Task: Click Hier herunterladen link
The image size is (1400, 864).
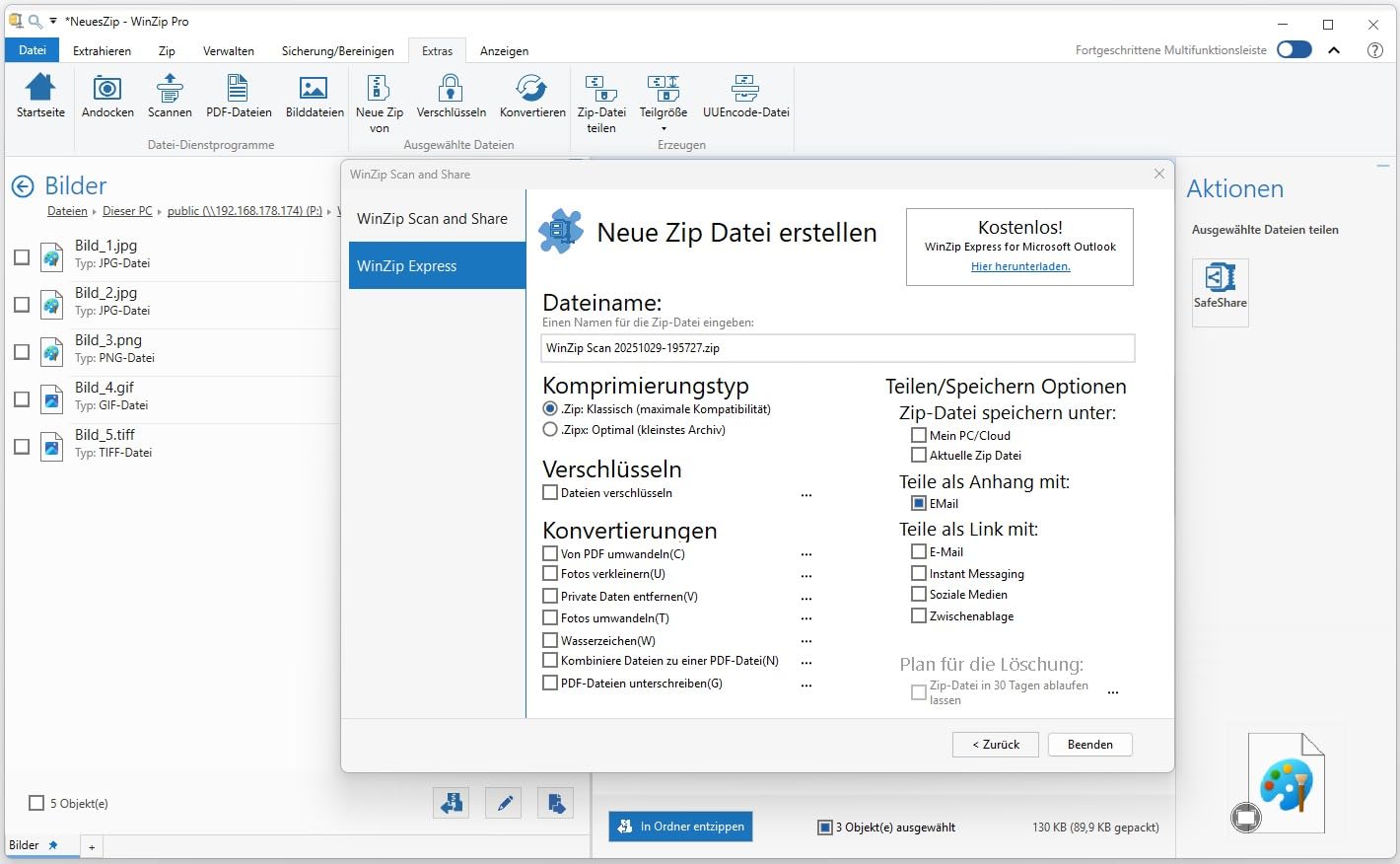Action: pos(1020,266)
